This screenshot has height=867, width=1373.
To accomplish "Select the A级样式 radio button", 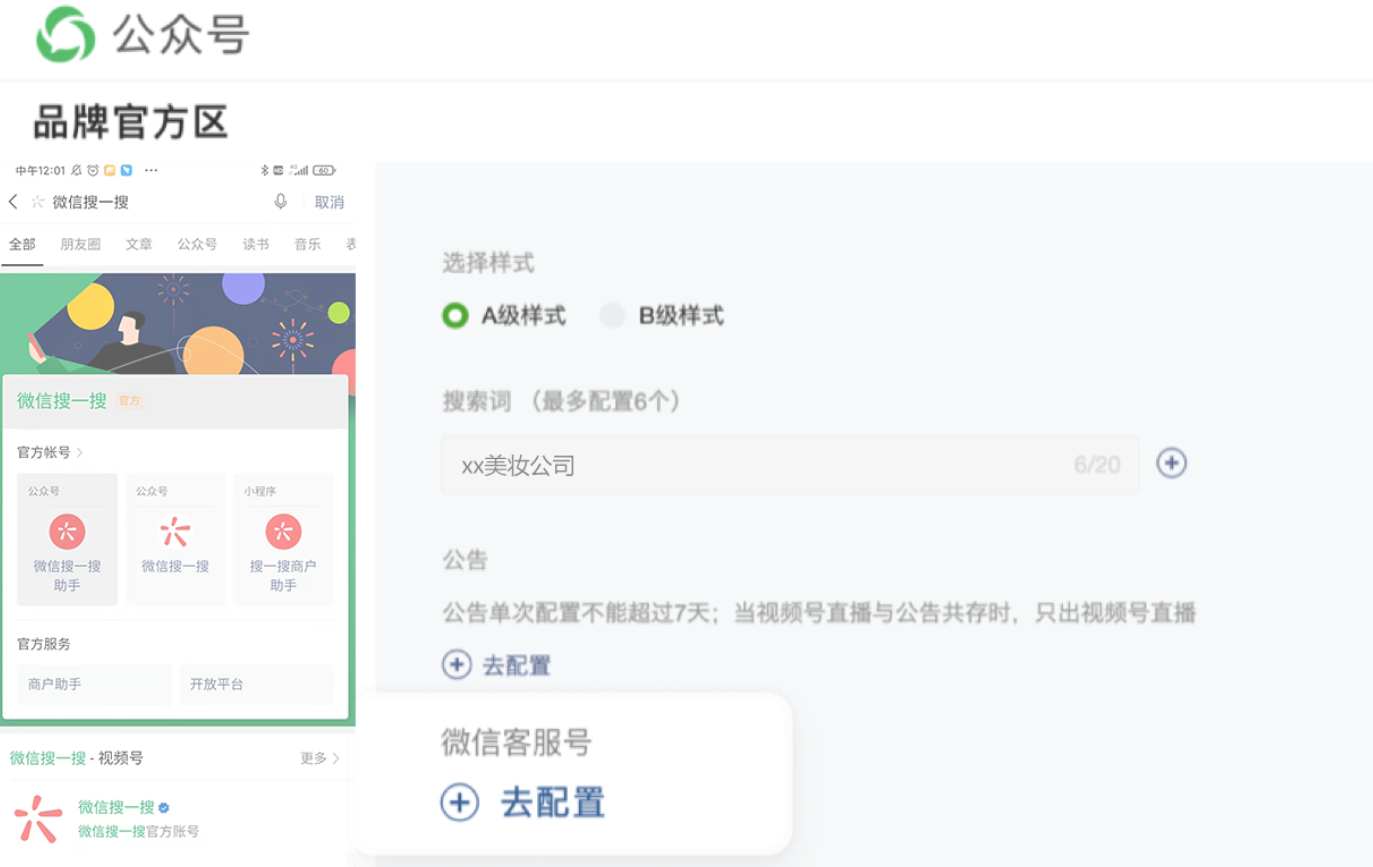I will click(455, 316).
